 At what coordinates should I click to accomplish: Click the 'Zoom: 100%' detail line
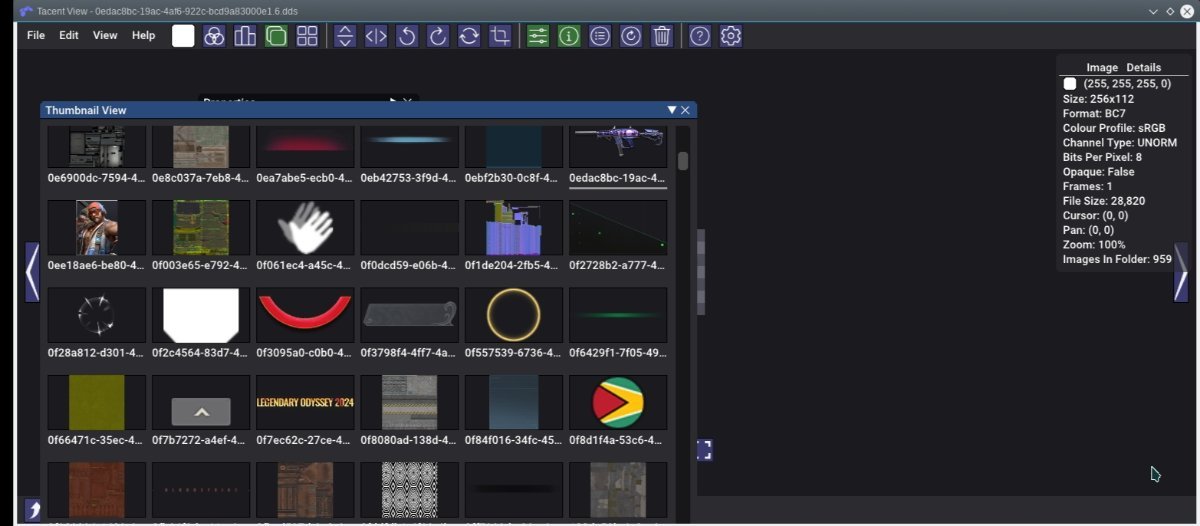coord(1094,244)
